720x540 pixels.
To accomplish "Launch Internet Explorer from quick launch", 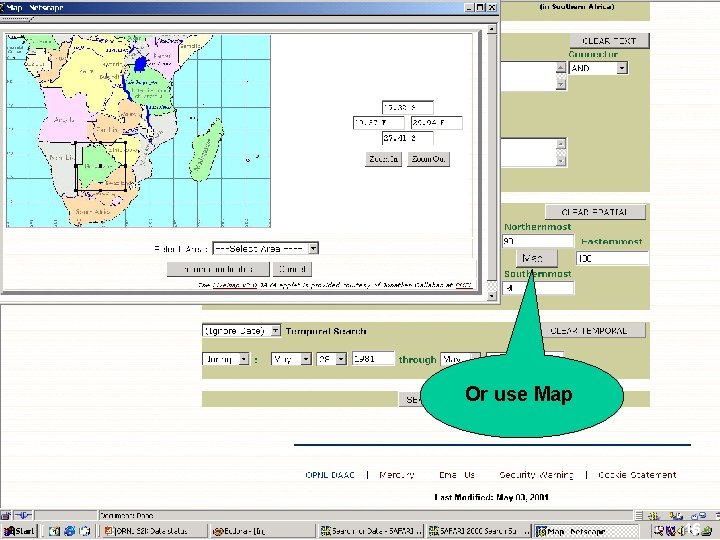I will click(x=69, y=531).
